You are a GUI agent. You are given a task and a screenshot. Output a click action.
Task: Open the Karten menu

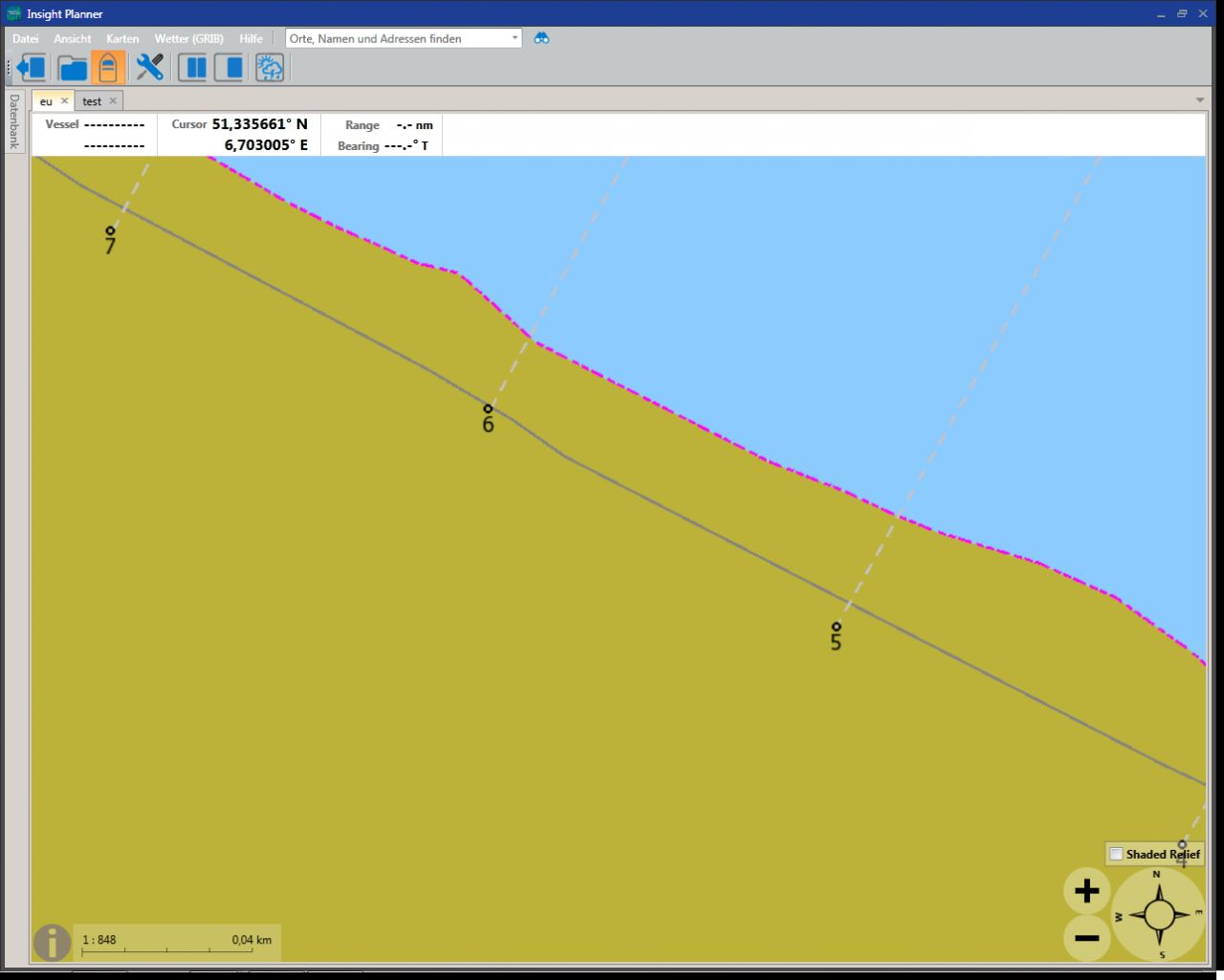[x=122, y=39]
